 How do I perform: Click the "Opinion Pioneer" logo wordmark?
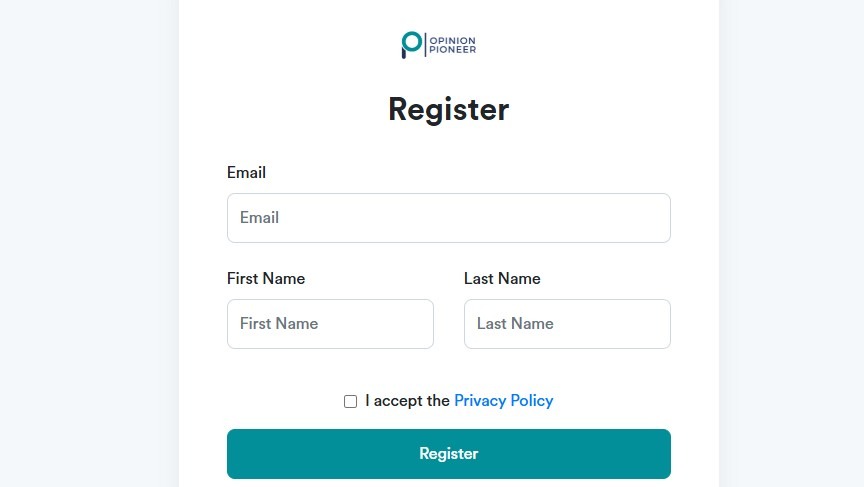click(x=453, y=45)
